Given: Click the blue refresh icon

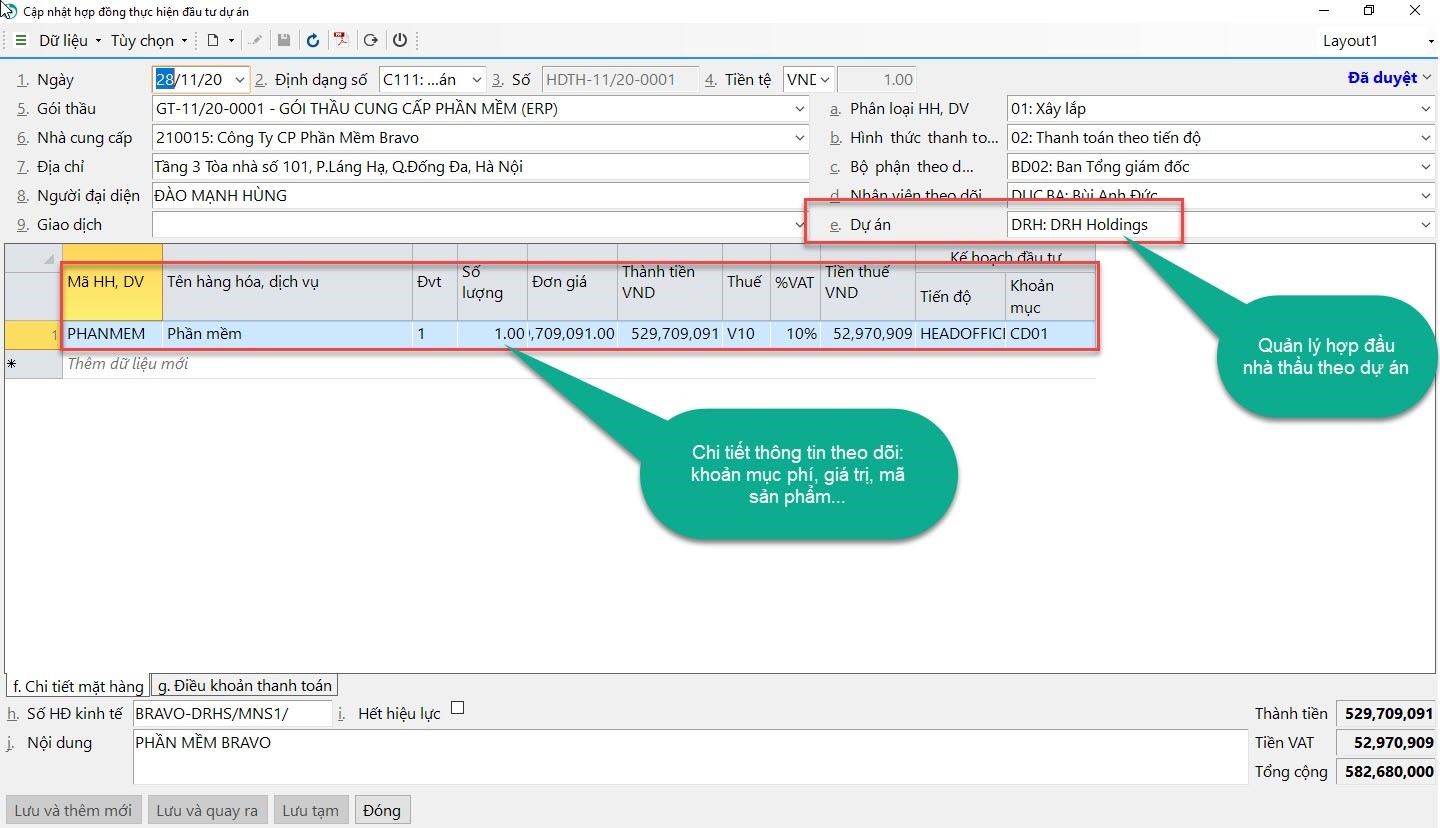Looking at the screenshot, I should click(313, 41).
